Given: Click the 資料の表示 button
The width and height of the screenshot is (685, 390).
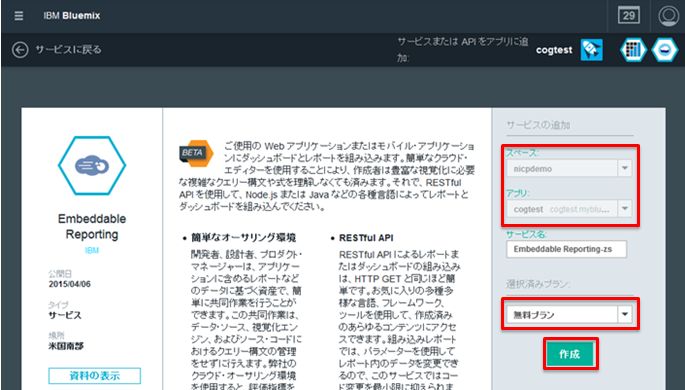Looking at the screenshot, I should [x=94, y=376].
